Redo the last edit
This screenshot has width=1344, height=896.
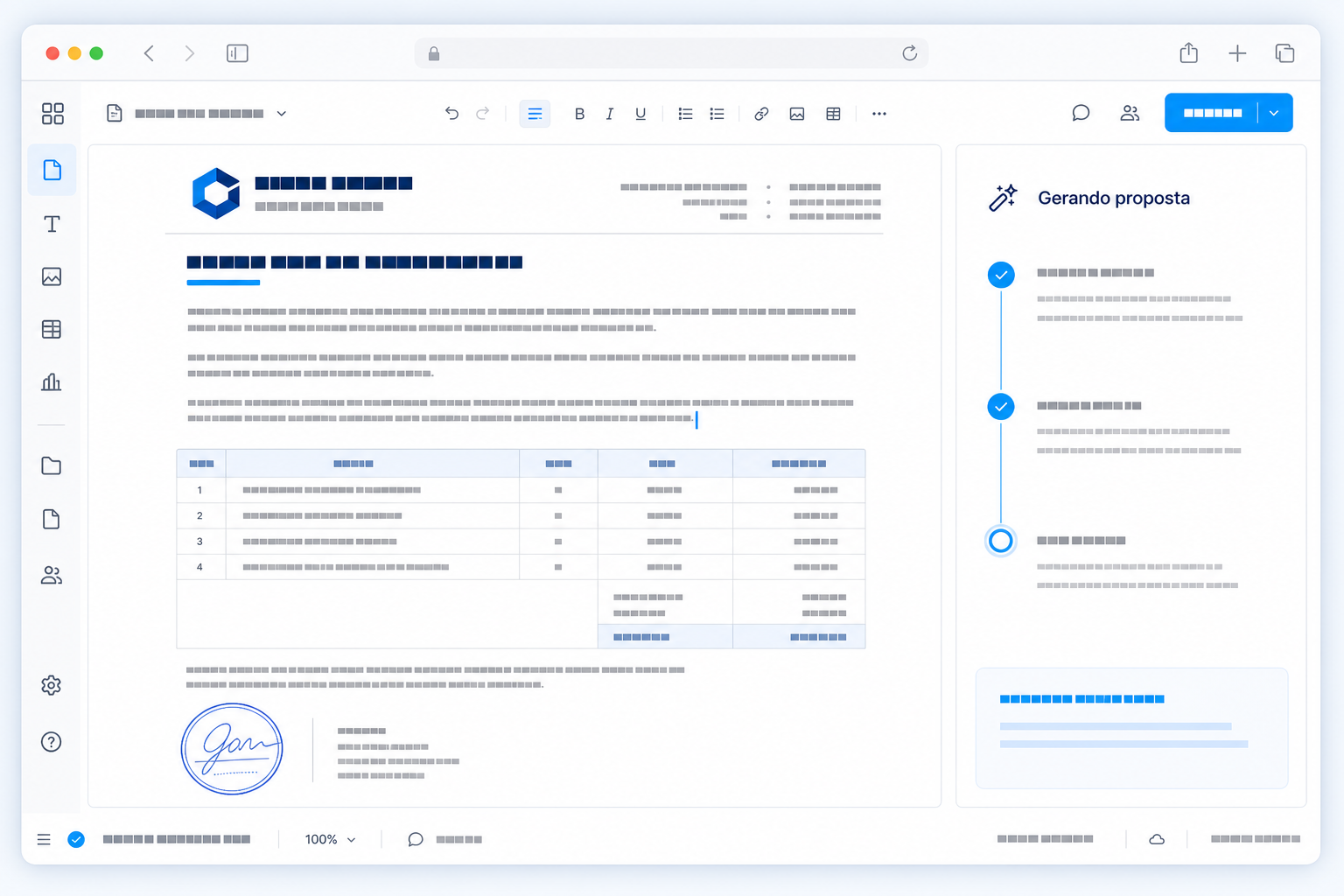click(482, 114)
